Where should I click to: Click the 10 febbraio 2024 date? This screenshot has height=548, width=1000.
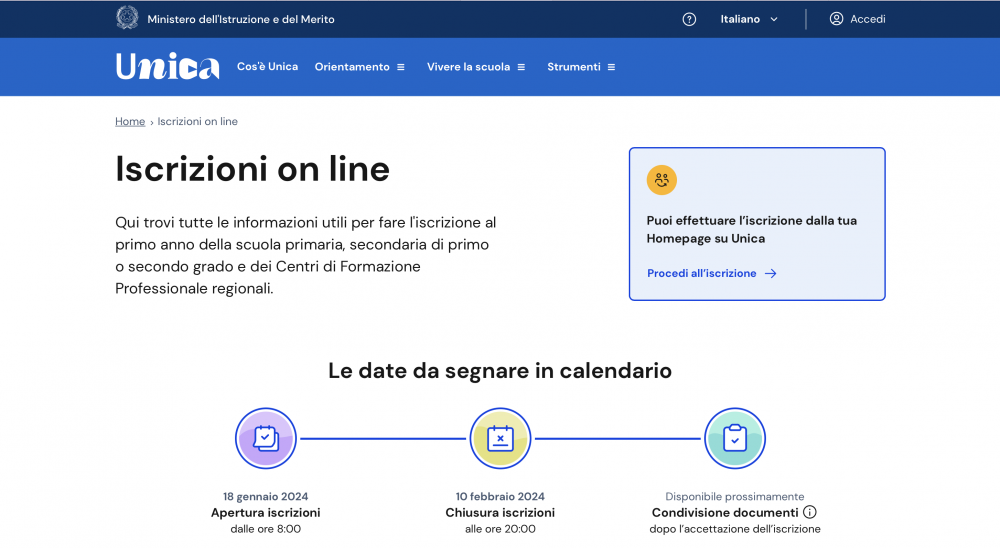(x=500, y=496)
